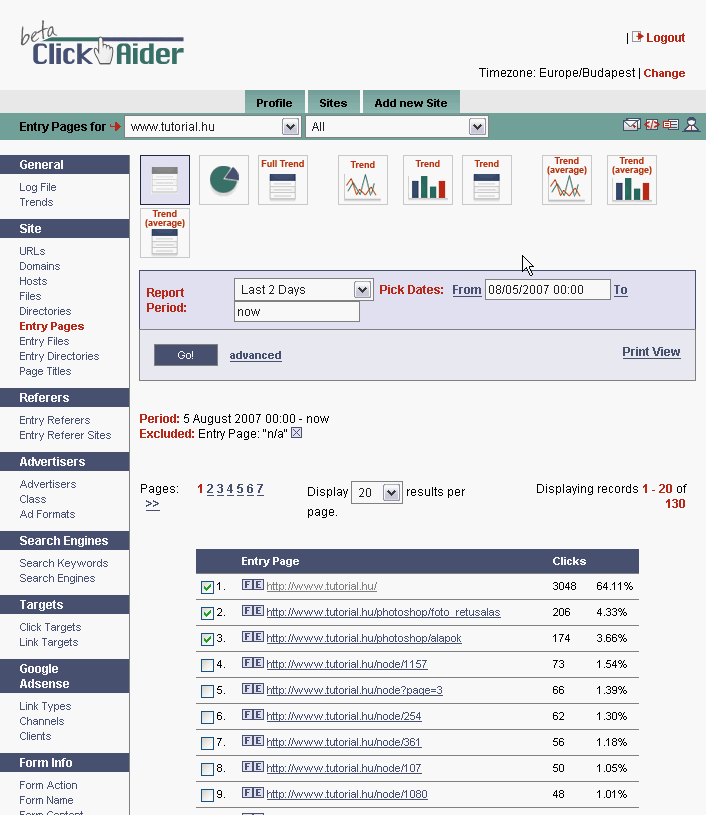The image size is (706, 815).
Task: Open the Trend line chart view
Action: tap(362, 180)
